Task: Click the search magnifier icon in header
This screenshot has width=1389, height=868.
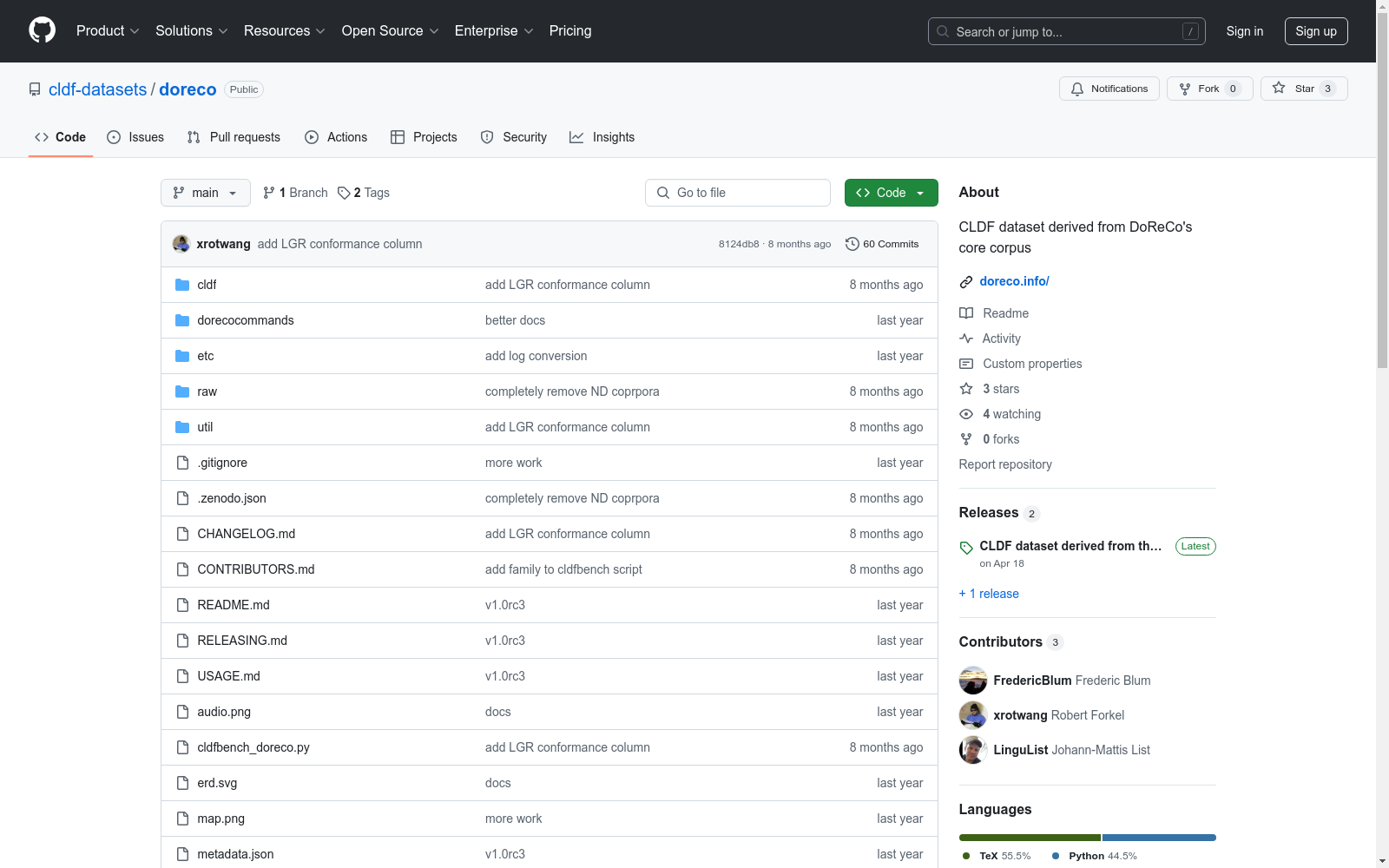Action: [943, 31]
